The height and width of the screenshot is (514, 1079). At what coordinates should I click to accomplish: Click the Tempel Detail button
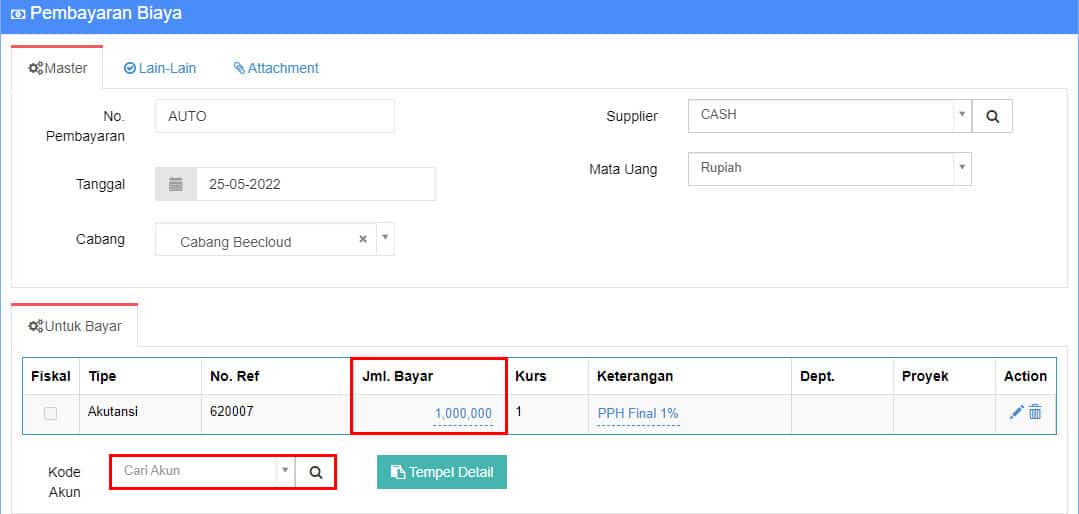442,472
